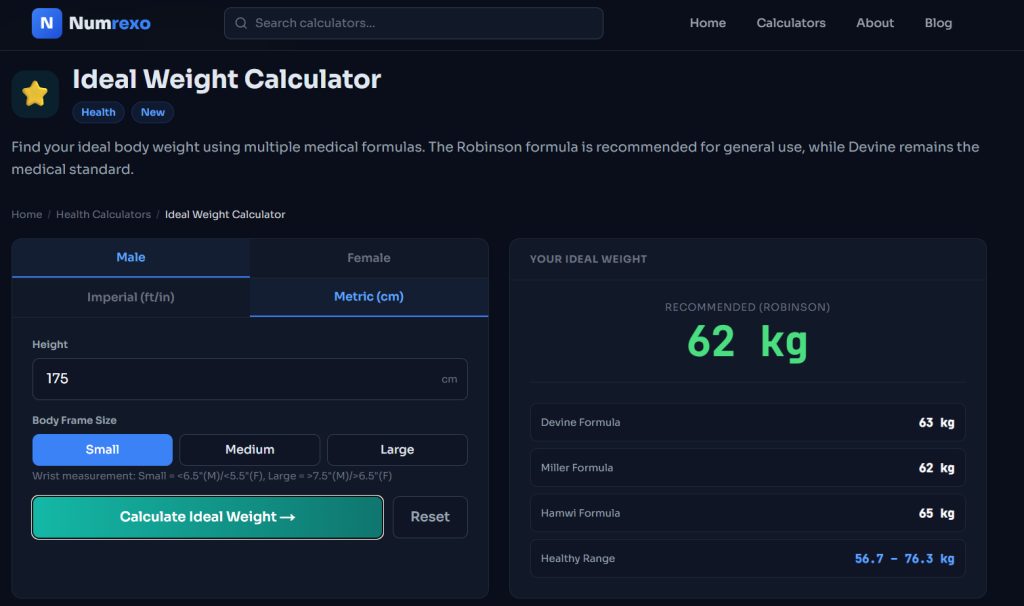Click the Wrist measurement hint text
Image resolution: width=1024 pixels, height=606 pixels.
coord(212,476)
